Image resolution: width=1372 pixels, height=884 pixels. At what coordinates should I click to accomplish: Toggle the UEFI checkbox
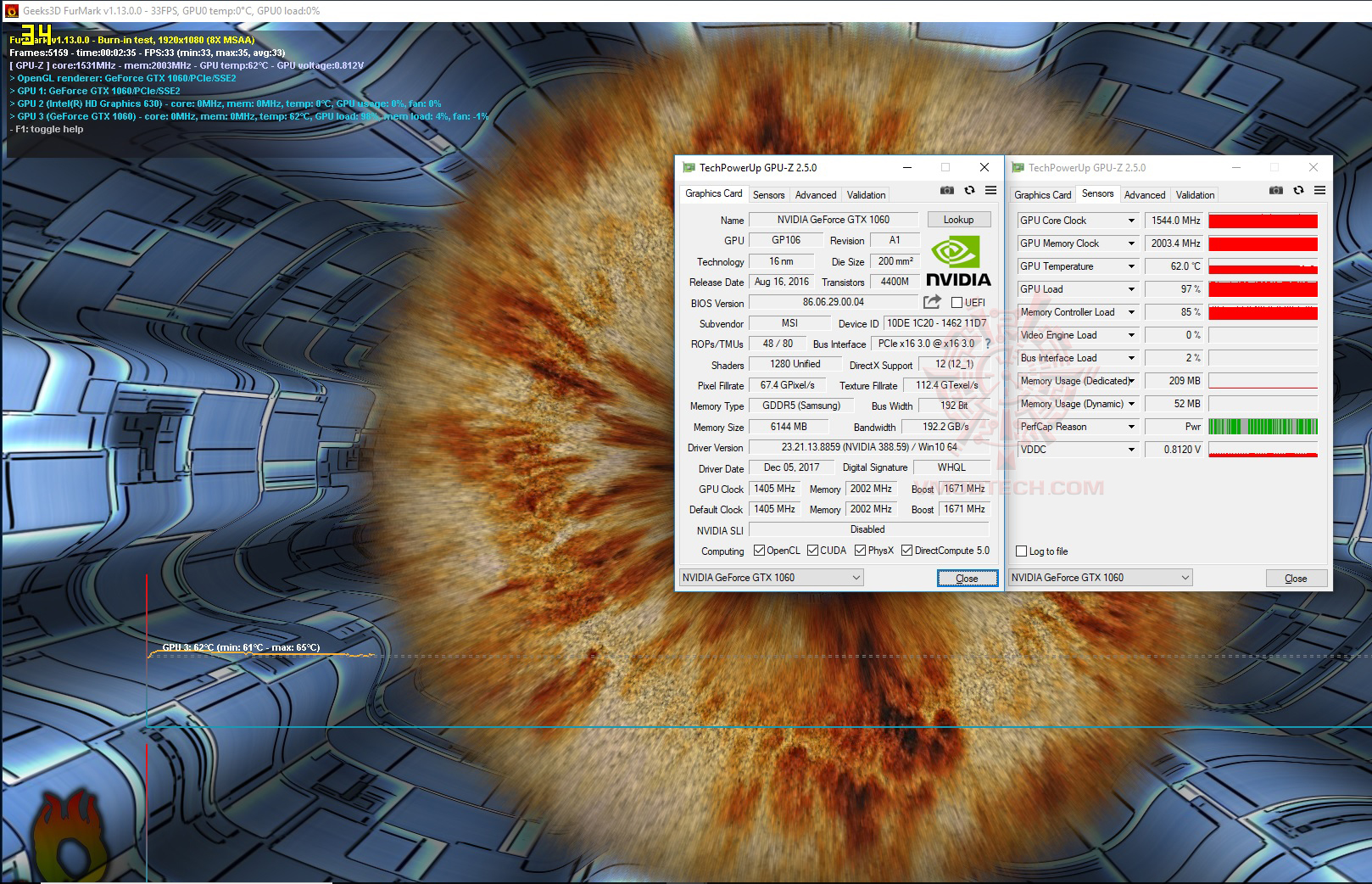[x=956, y=302]
